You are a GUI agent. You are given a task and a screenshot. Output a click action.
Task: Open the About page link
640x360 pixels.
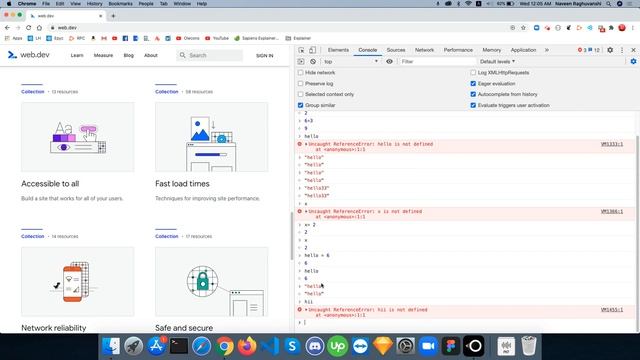[x=151, y=55]
